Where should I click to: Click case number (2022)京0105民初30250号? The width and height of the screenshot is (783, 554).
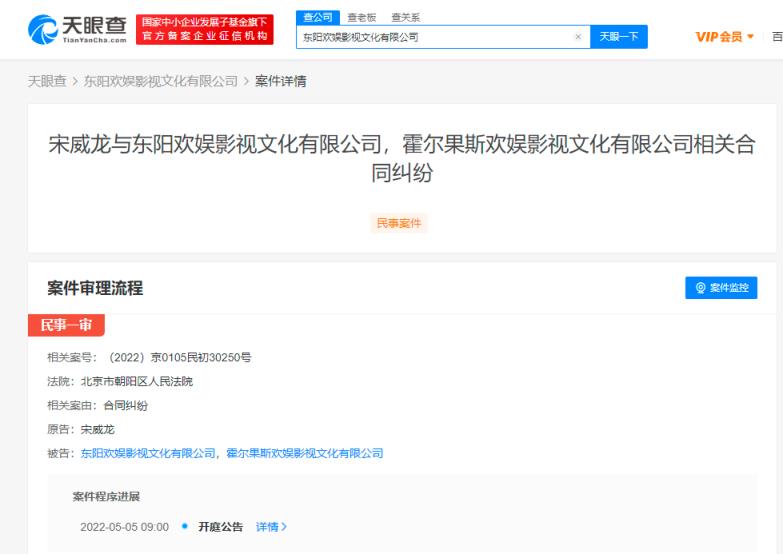click(180, 357)
